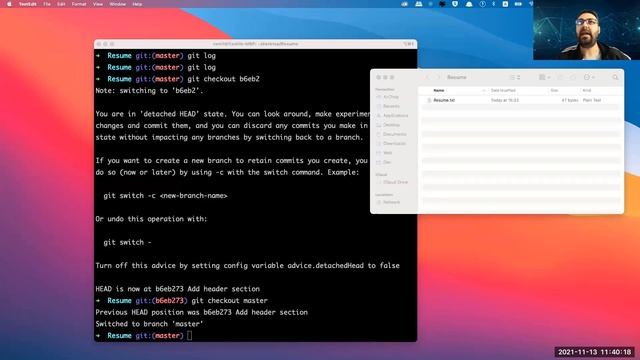Click Finder's Share toolbar icon
This screenshot has height=360, width=640.
(x=560, y=77)
